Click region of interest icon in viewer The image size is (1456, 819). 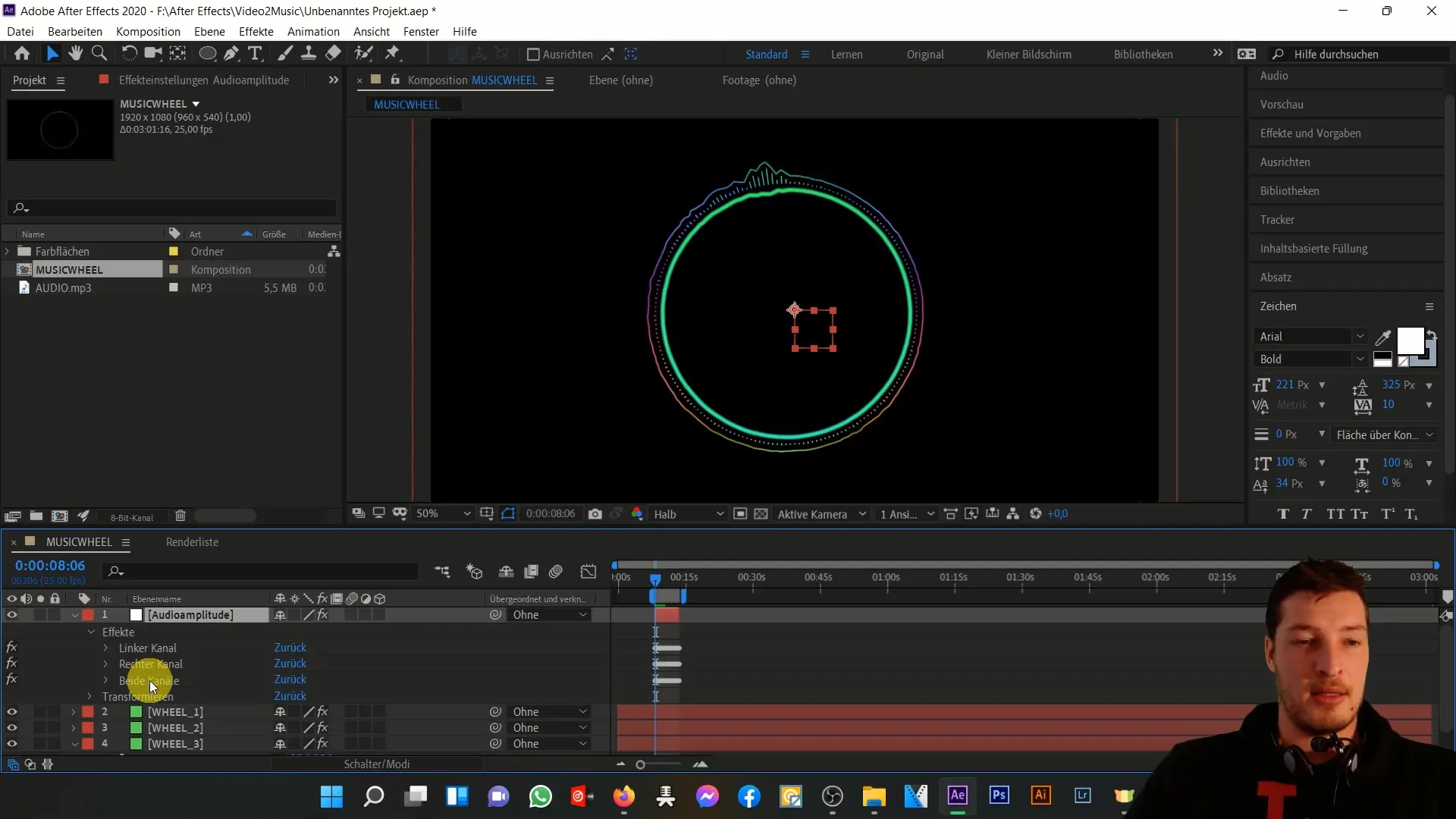pos(740,514)
